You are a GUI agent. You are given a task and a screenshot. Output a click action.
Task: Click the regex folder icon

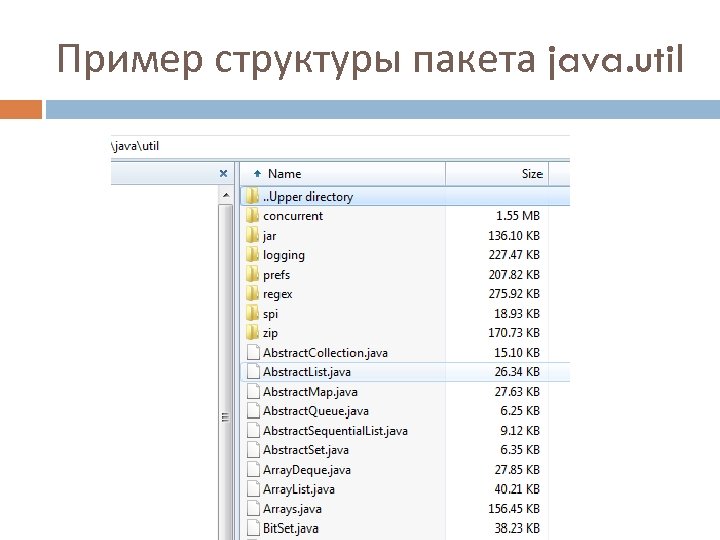click(x=252, y=294)
